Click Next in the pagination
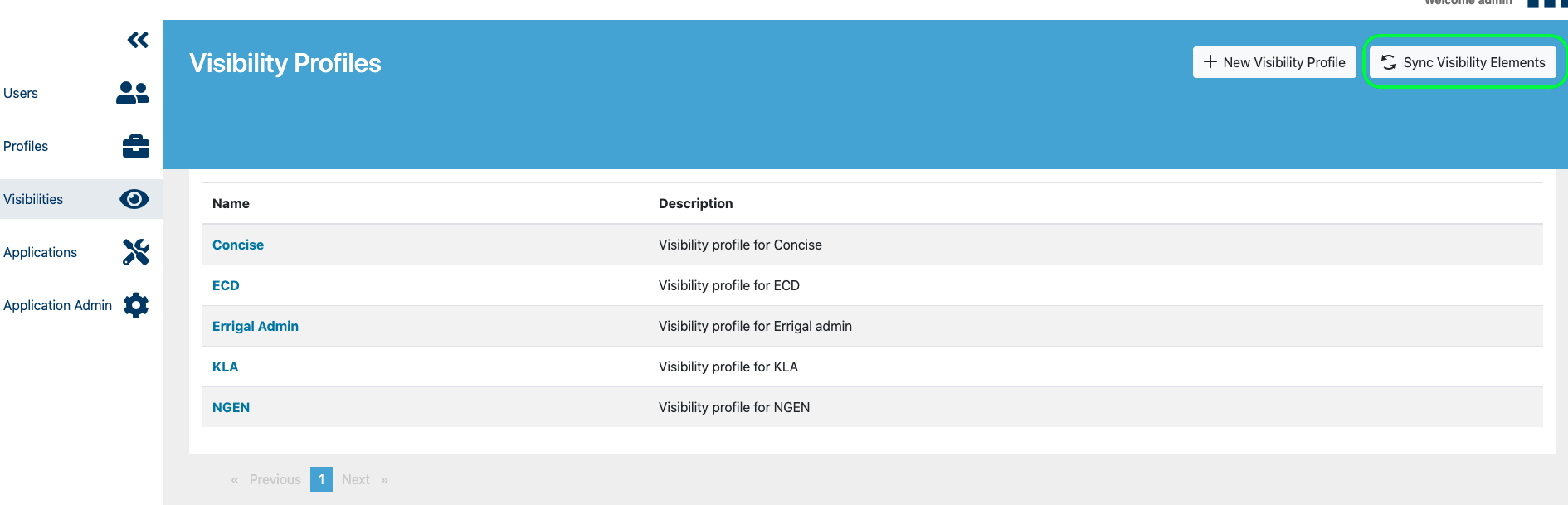This screenshot has height=505, width=1568. pos(356,479)
